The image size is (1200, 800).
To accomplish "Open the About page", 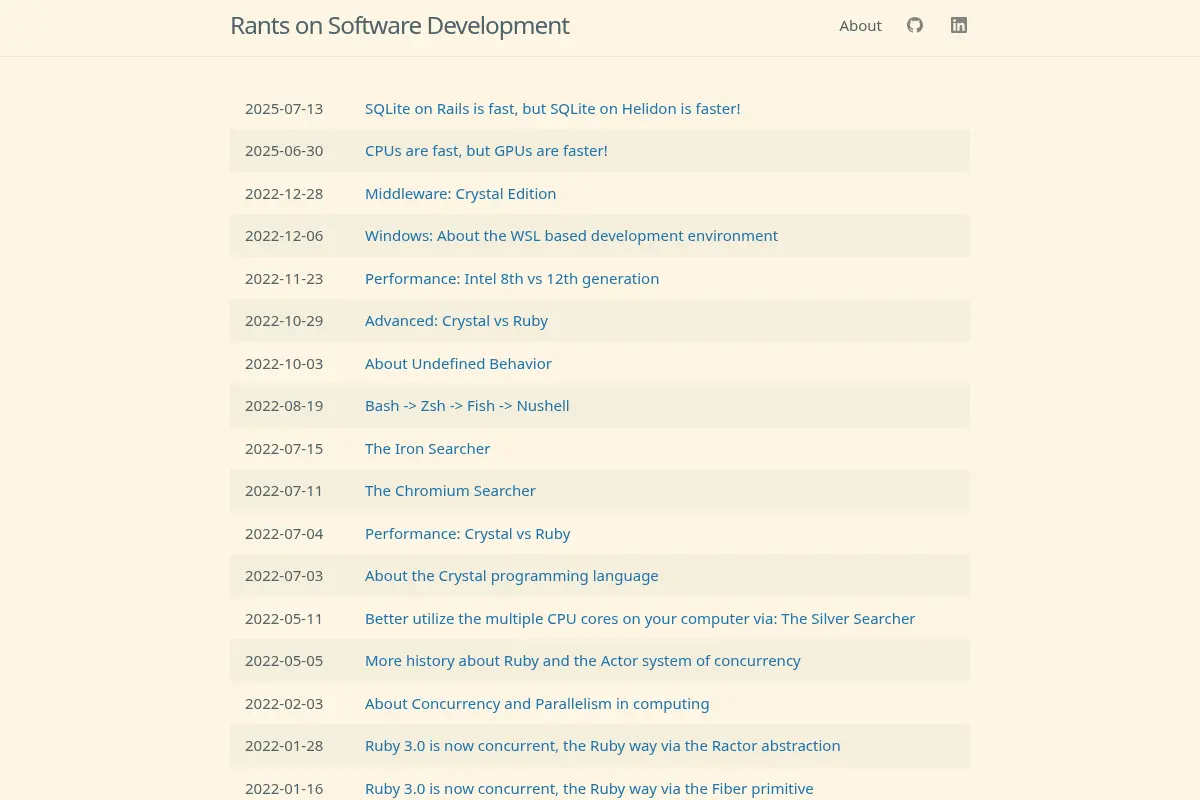I will 860,26.
